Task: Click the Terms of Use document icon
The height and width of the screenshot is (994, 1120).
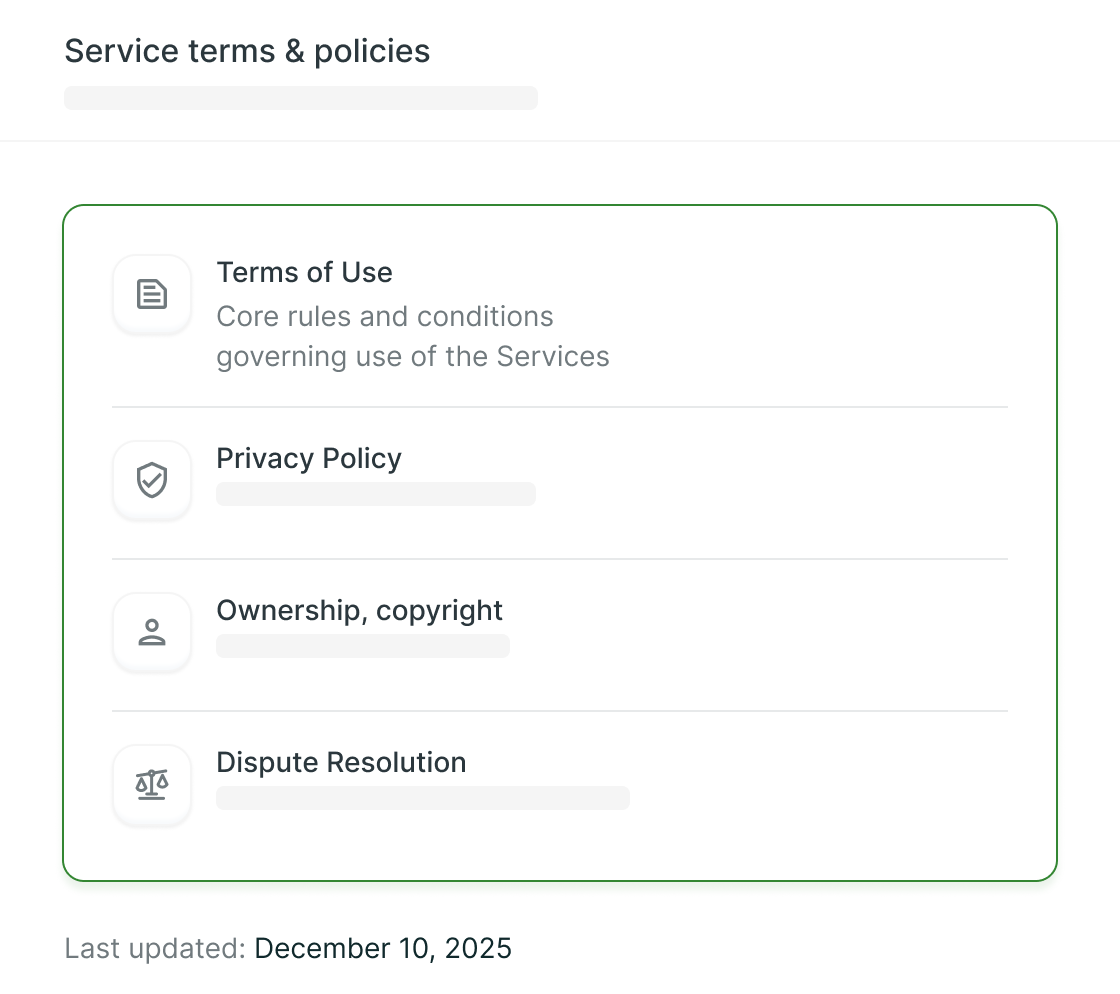Action: click(152, 294)
